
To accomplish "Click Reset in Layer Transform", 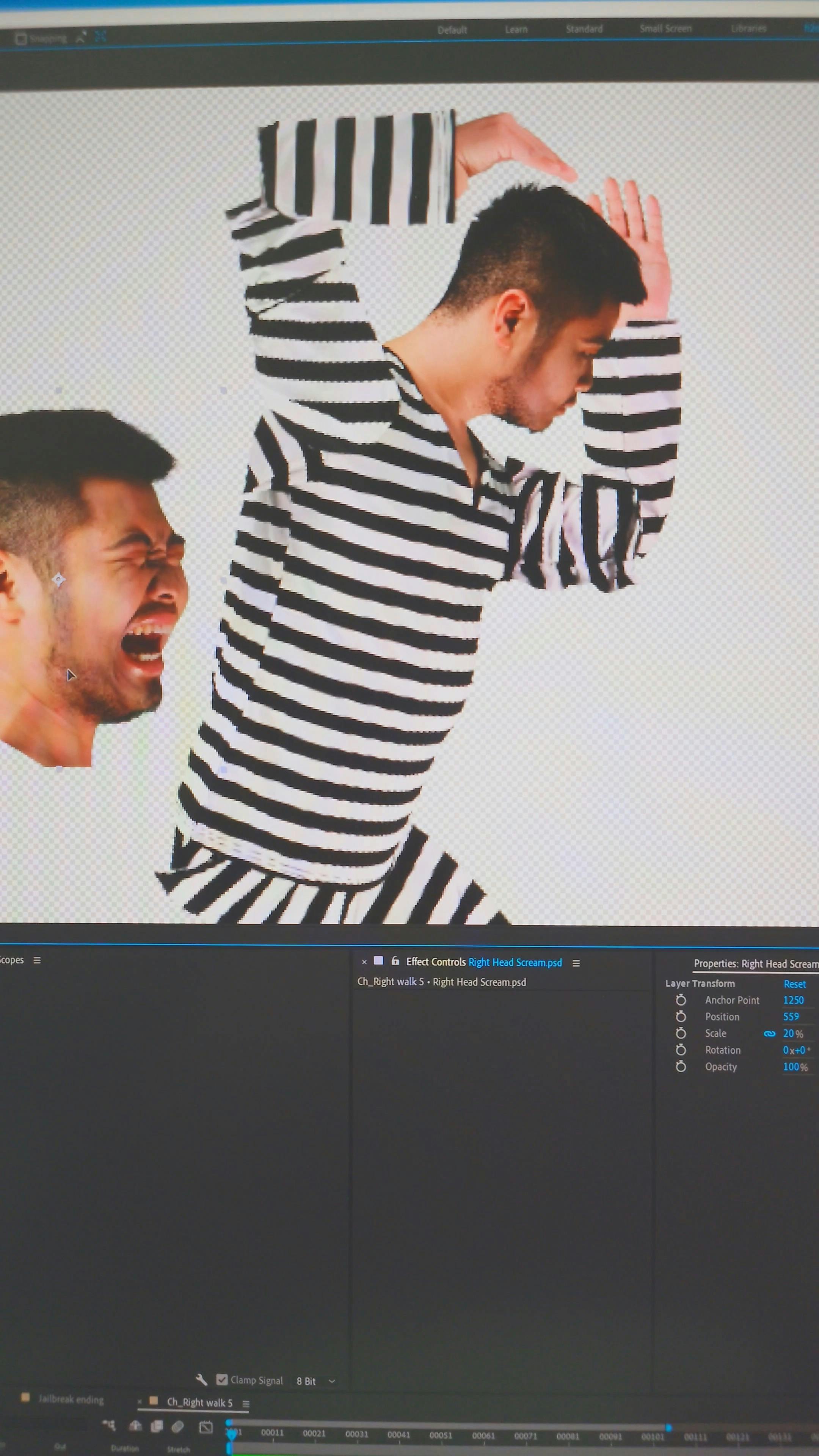I will [794, 984].
